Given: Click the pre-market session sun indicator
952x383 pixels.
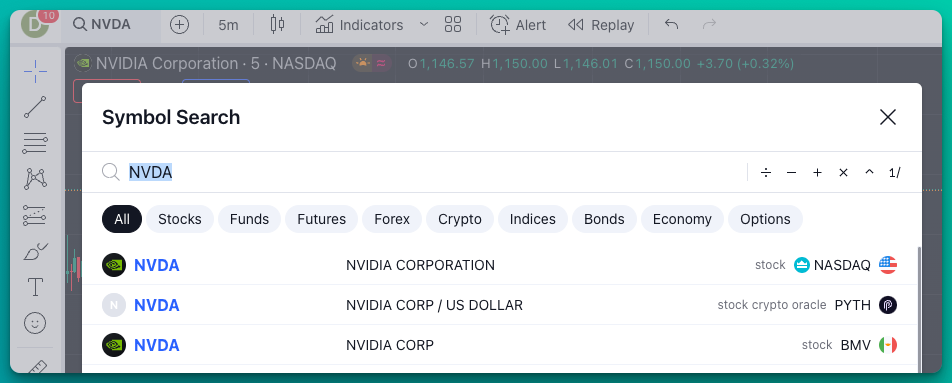Looking at the screenshot, I should 362,63.
